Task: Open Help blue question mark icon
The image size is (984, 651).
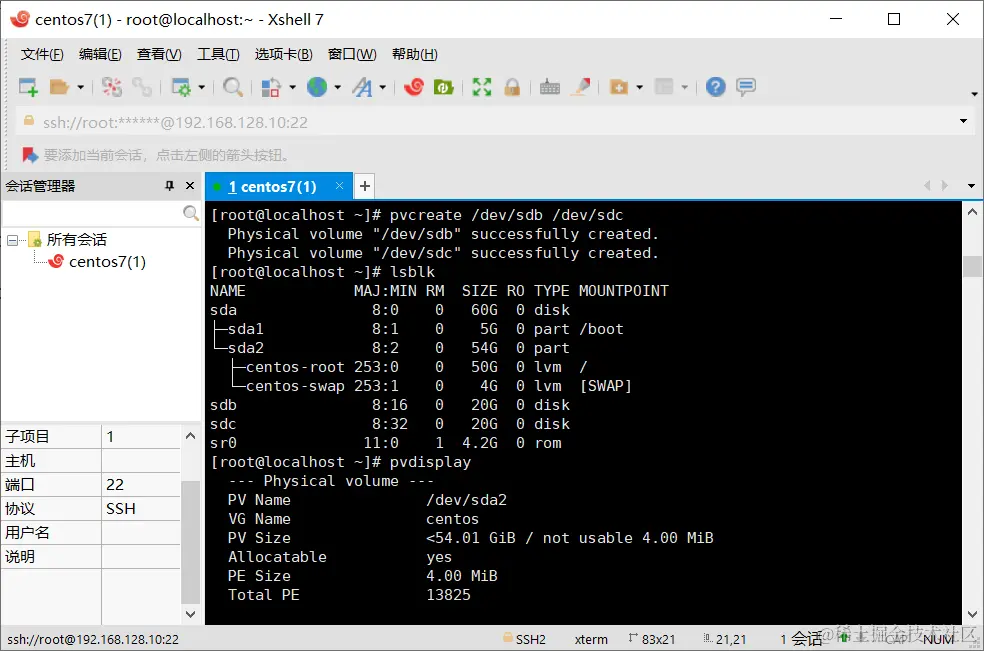Action: pyautogui.click(x=715, y=87)
